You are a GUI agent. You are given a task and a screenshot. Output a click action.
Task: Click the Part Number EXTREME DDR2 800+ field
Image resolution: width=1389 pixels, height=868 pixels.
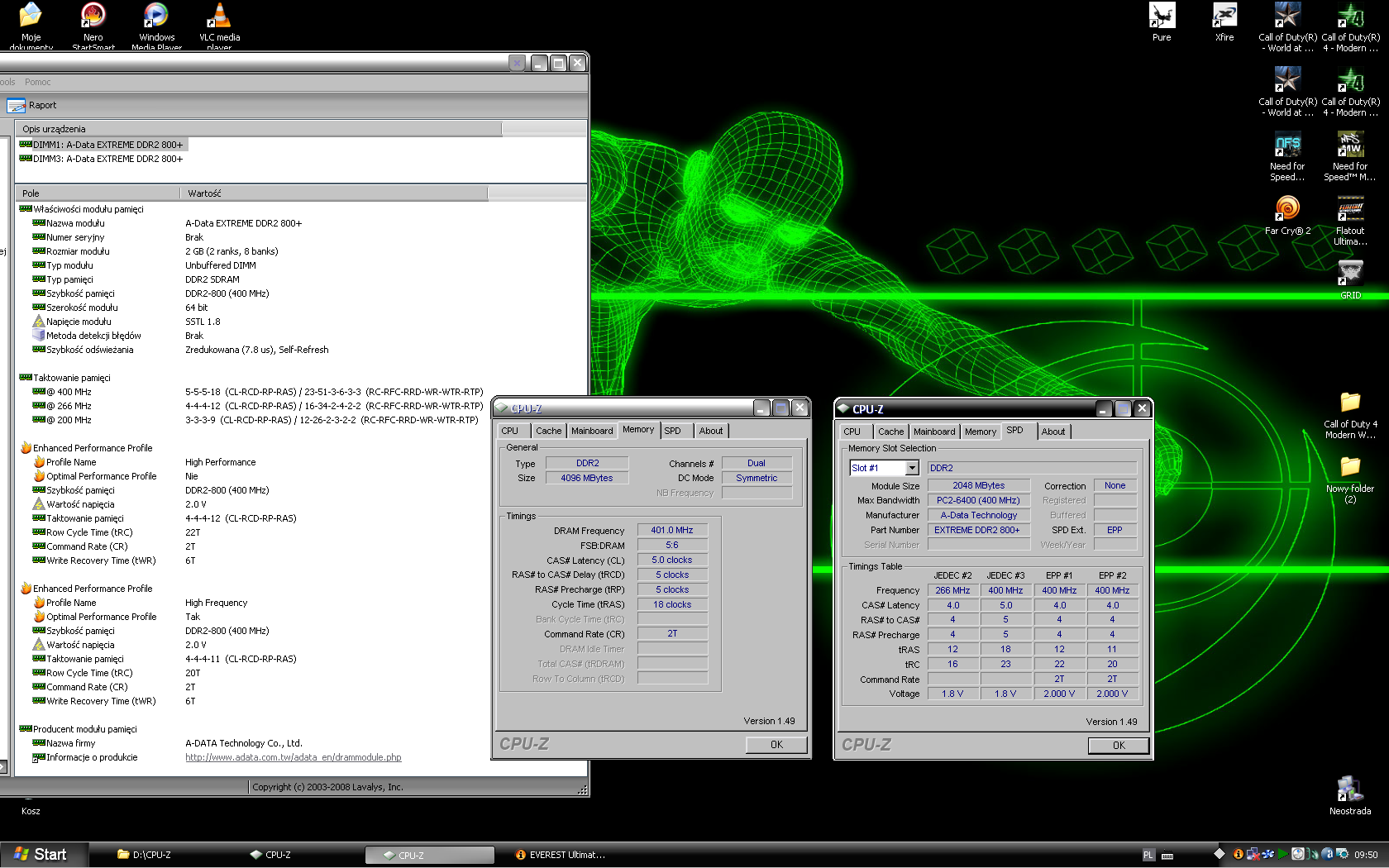click(x=978, y=530)
